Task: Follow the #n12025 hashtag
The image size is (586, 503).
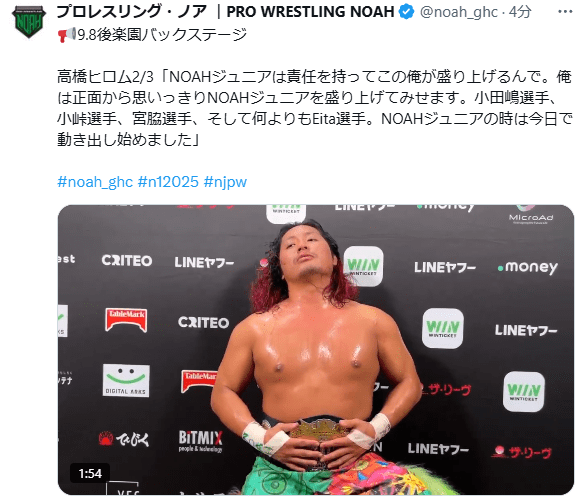Action: point(168,182)
